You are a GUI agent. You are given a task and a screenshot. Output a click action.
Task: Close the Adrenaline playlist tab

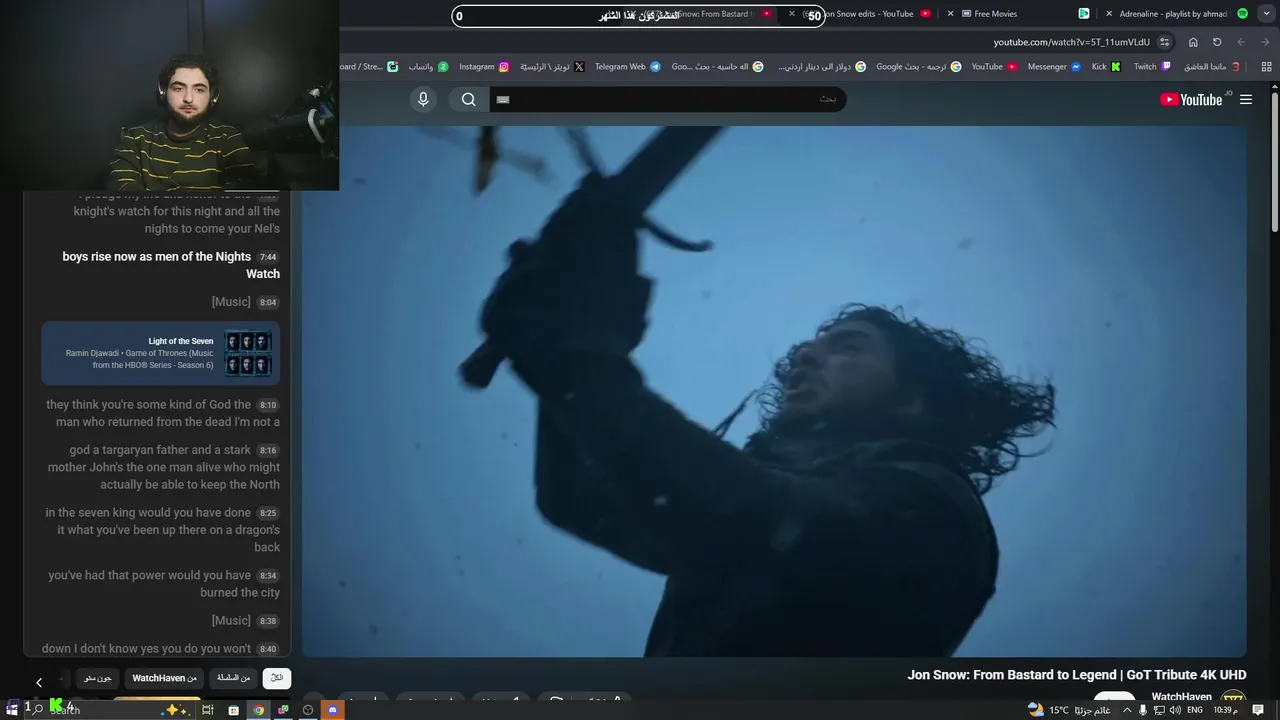(x=1109, y=14)
